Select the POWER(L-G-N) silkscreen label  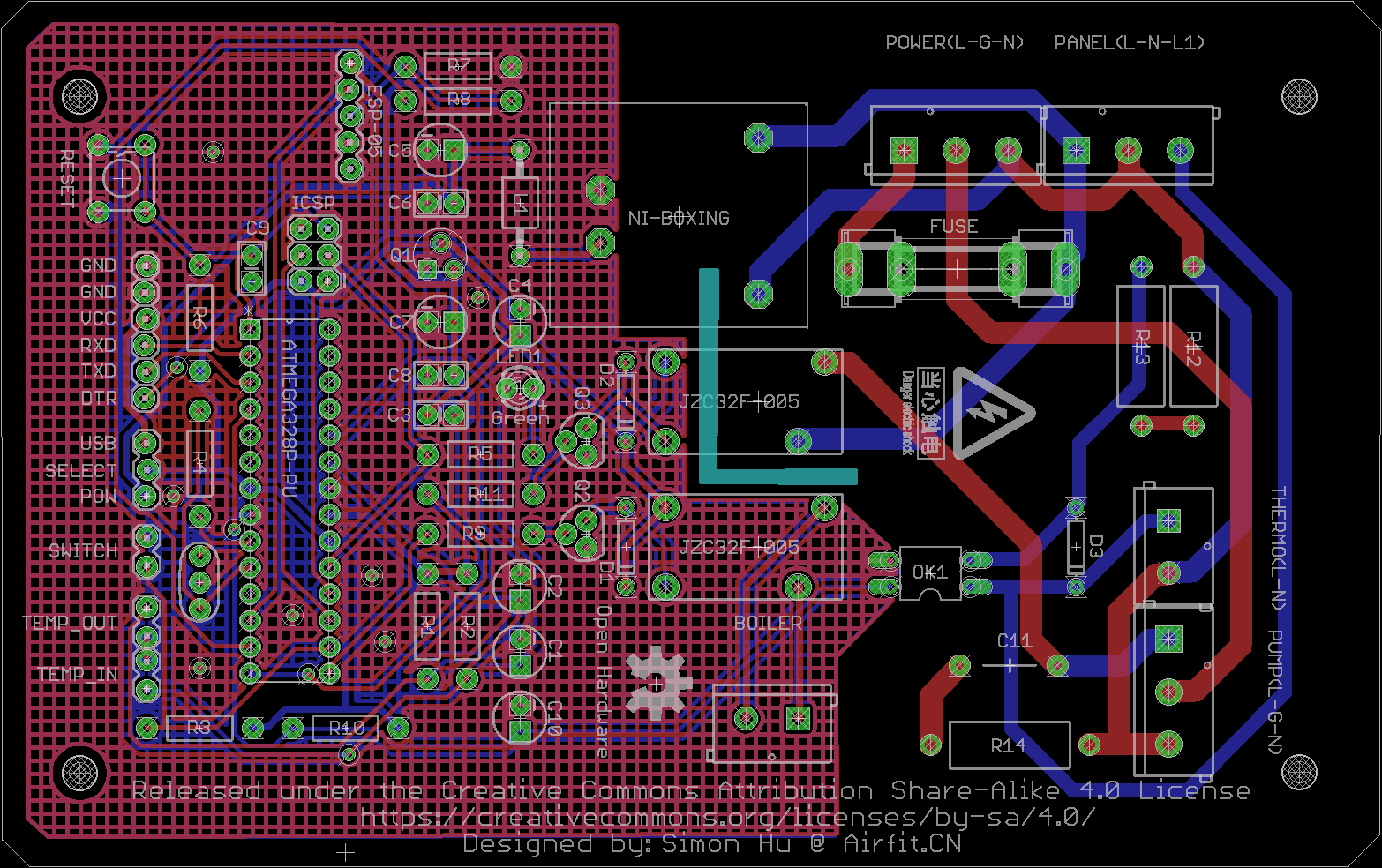[x=955, y=42]
